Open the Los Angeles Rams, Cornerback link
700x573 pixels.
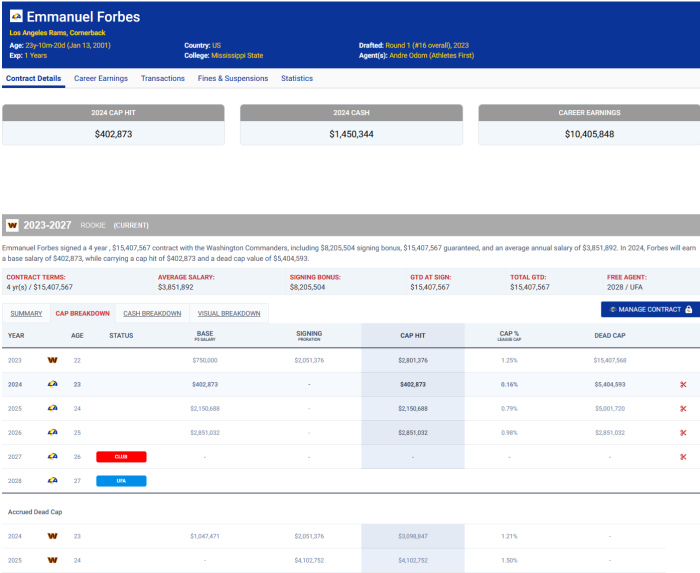[58, 33]
